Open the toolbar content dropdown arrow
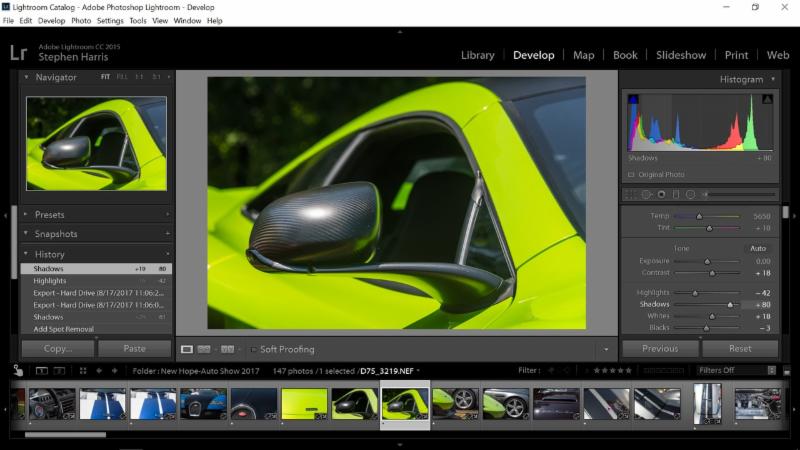800x450 pixels. [606, 349]
